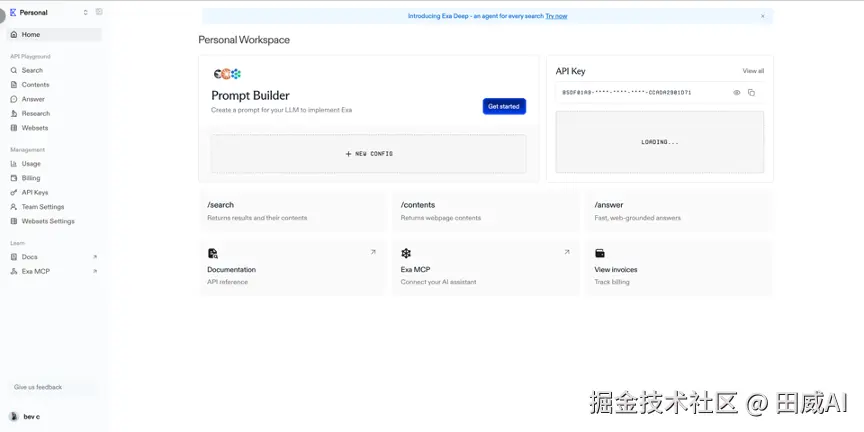
Task: Click the Exa MCP icon in sidebar
Action: coord(14,271)
